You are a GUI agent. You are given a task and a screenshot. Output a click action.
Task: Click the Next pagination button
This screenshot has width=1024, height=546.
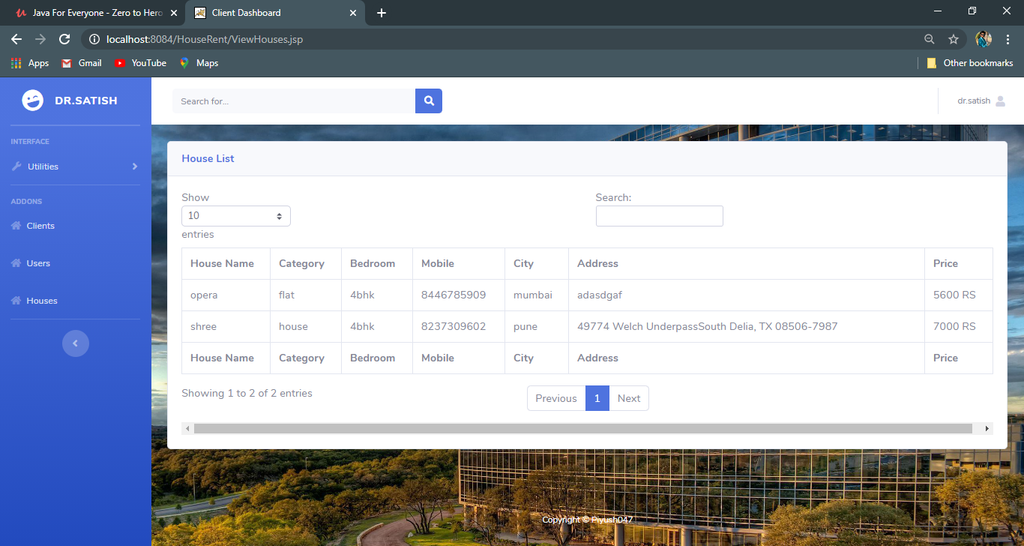tap(629, 398)
